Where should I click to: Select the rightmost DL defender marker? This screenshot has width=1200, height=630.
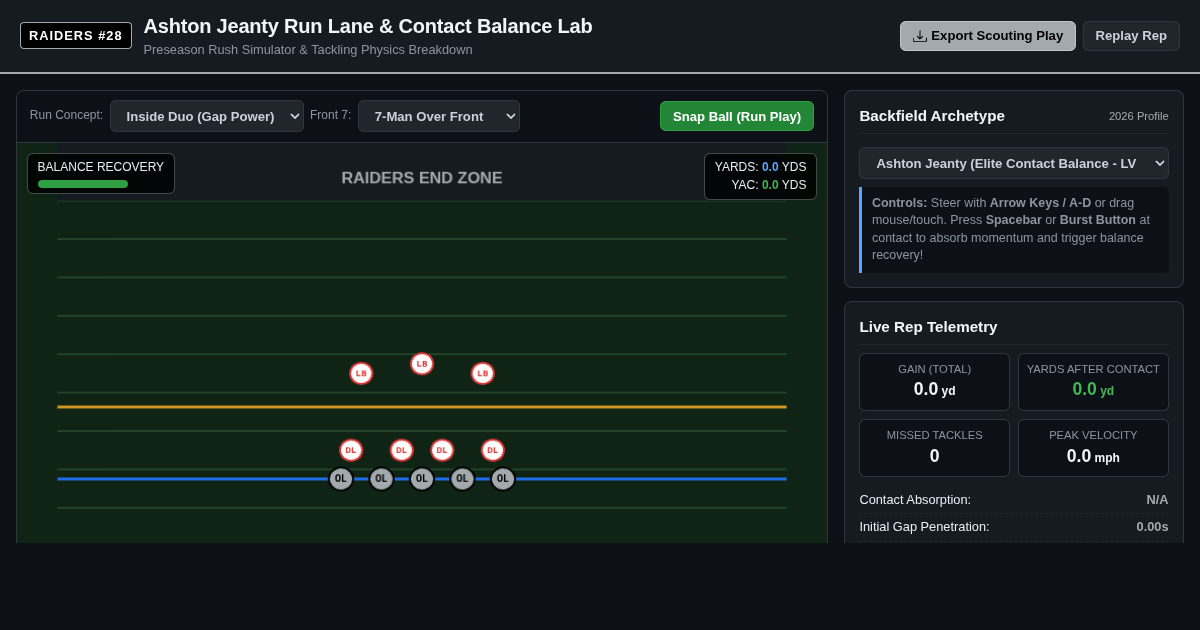click(x=493, y=450)
